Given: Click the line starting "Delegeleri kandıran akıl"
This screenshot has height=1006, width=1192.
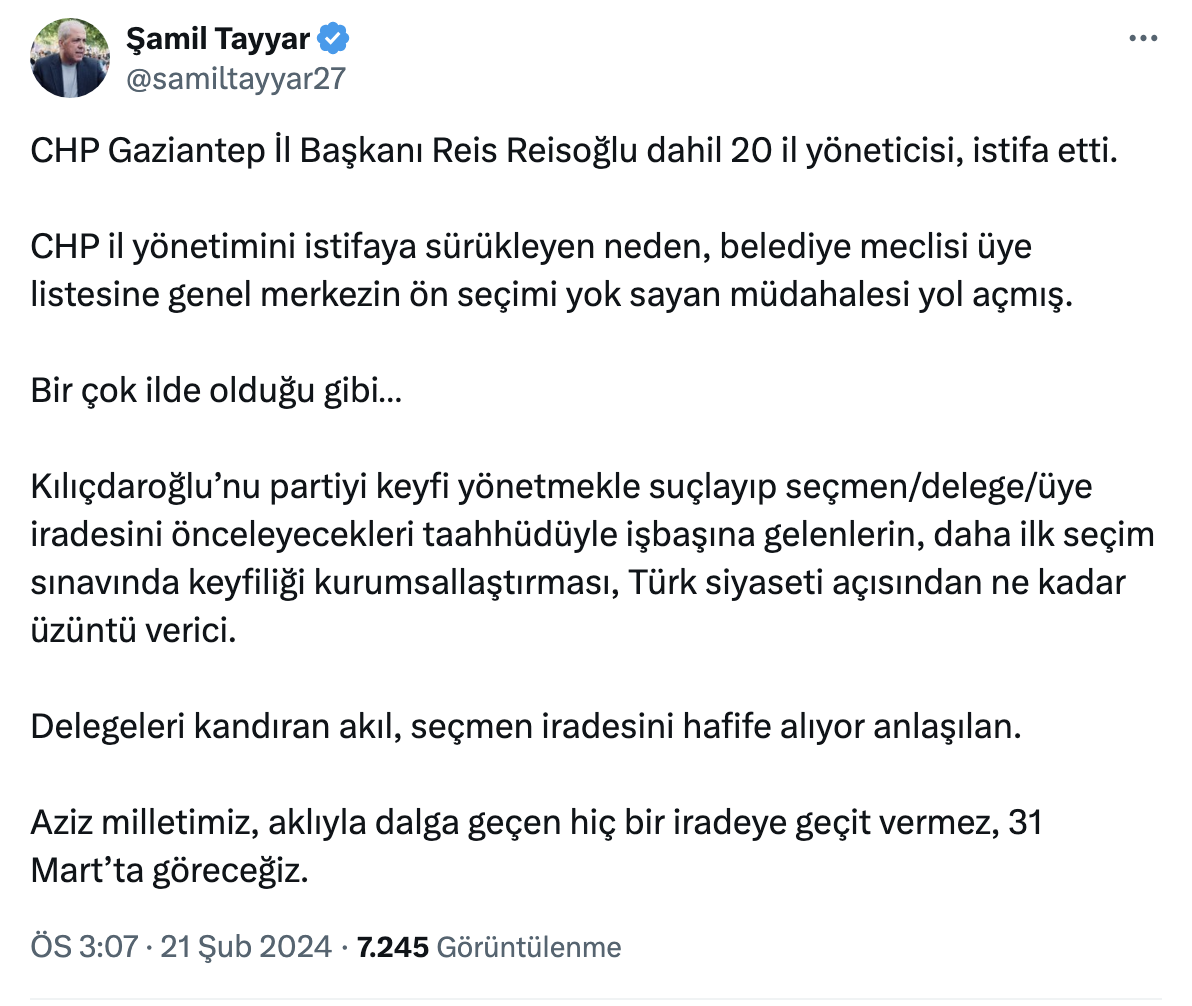Looking at the screenshot, I should click(x=525, y=725).
